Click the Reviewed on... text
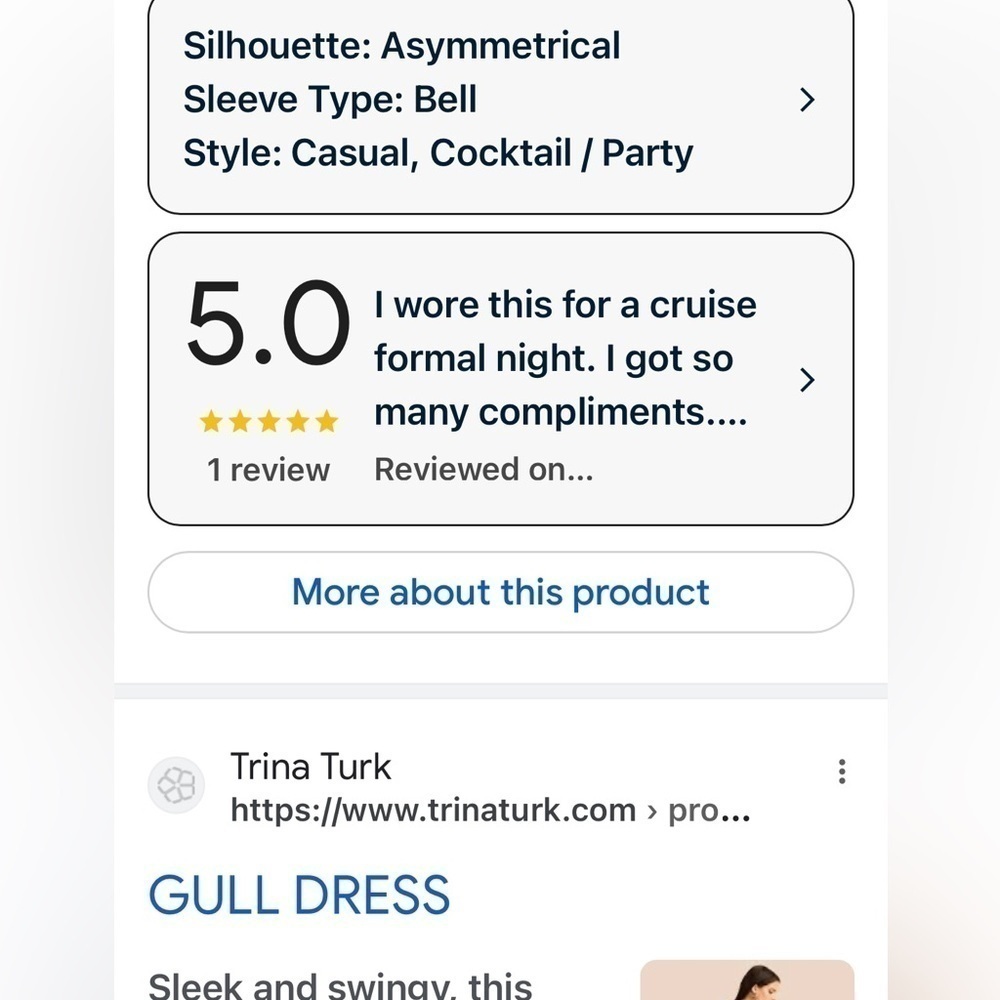Image resolution: width=1000 pixels, height=1000 pixels. pyautogui.click(x=484, y=469)
